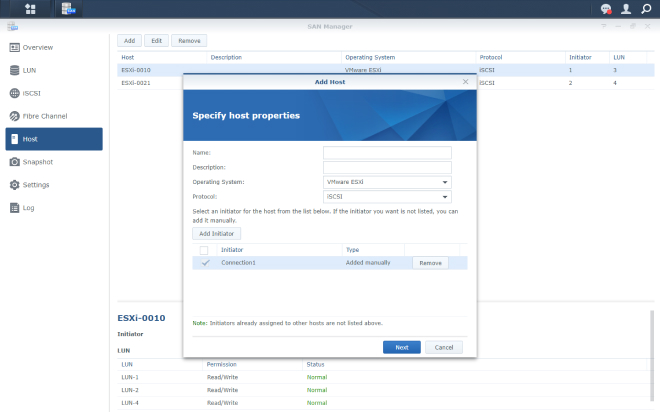Toggle the select-all initiators header checkbox

pos(205,250)
